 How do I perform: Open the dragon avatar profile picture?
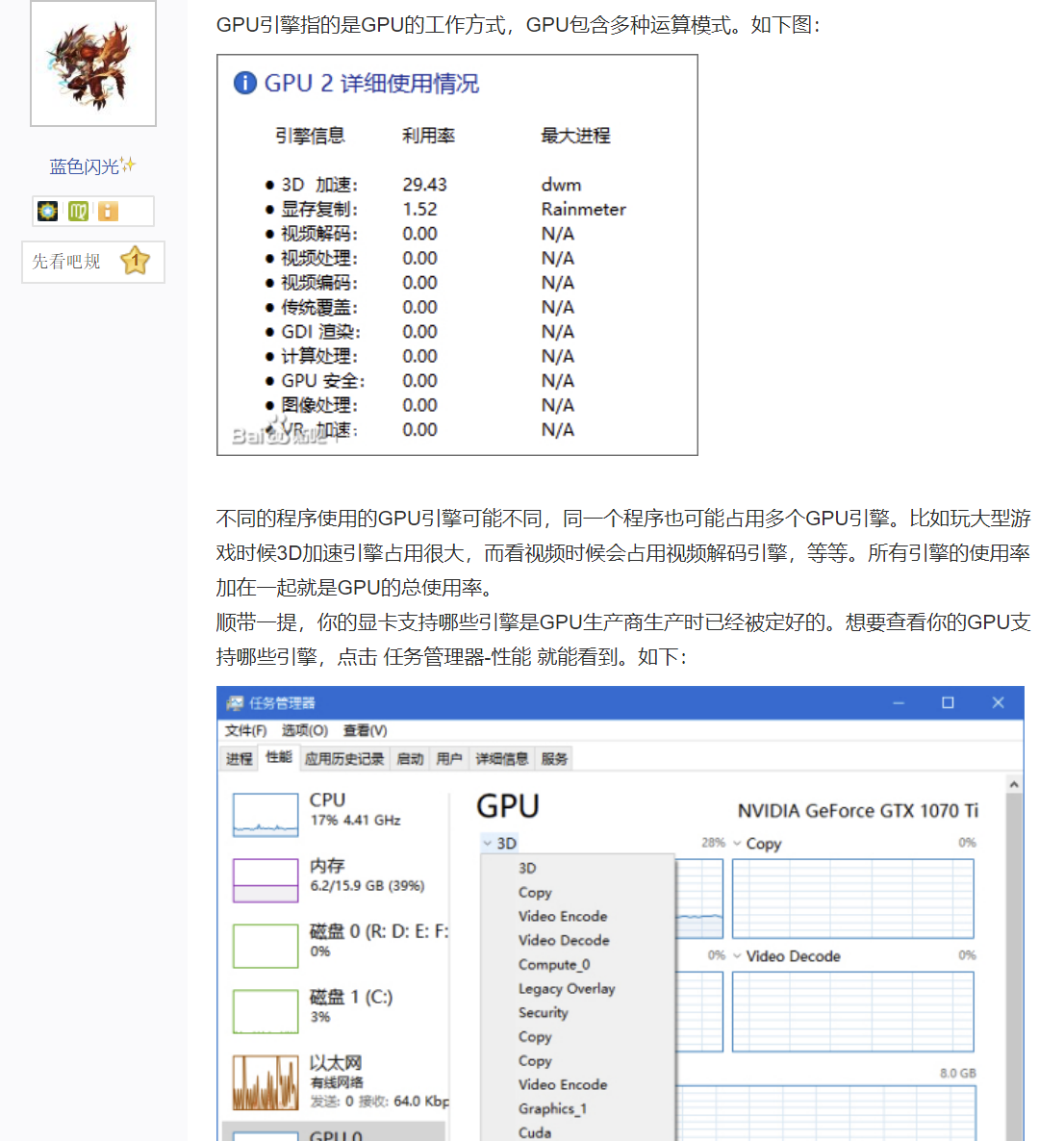coord(93,63)
